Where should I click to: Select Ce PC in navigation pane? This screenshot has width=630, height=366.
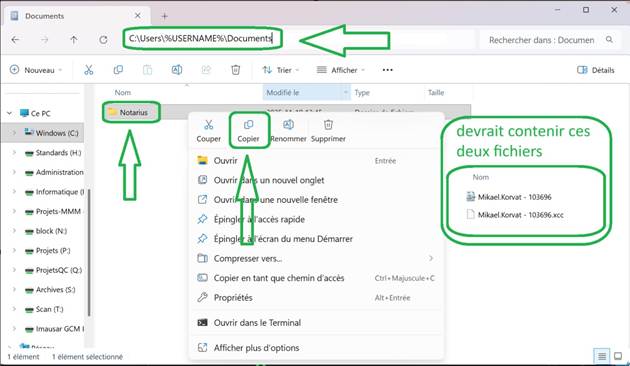(41, 113)
